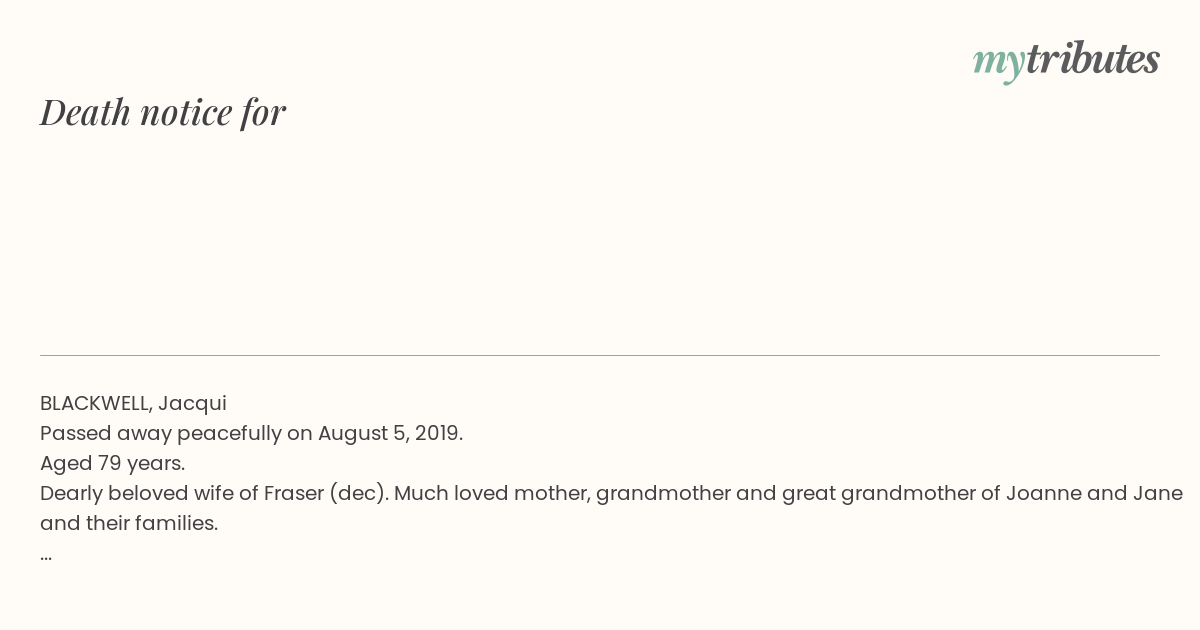This screenshot has width=1200, height=630.
Task: Click the dark "tributes" part of logo
Action: click(x=1093, y=58)
